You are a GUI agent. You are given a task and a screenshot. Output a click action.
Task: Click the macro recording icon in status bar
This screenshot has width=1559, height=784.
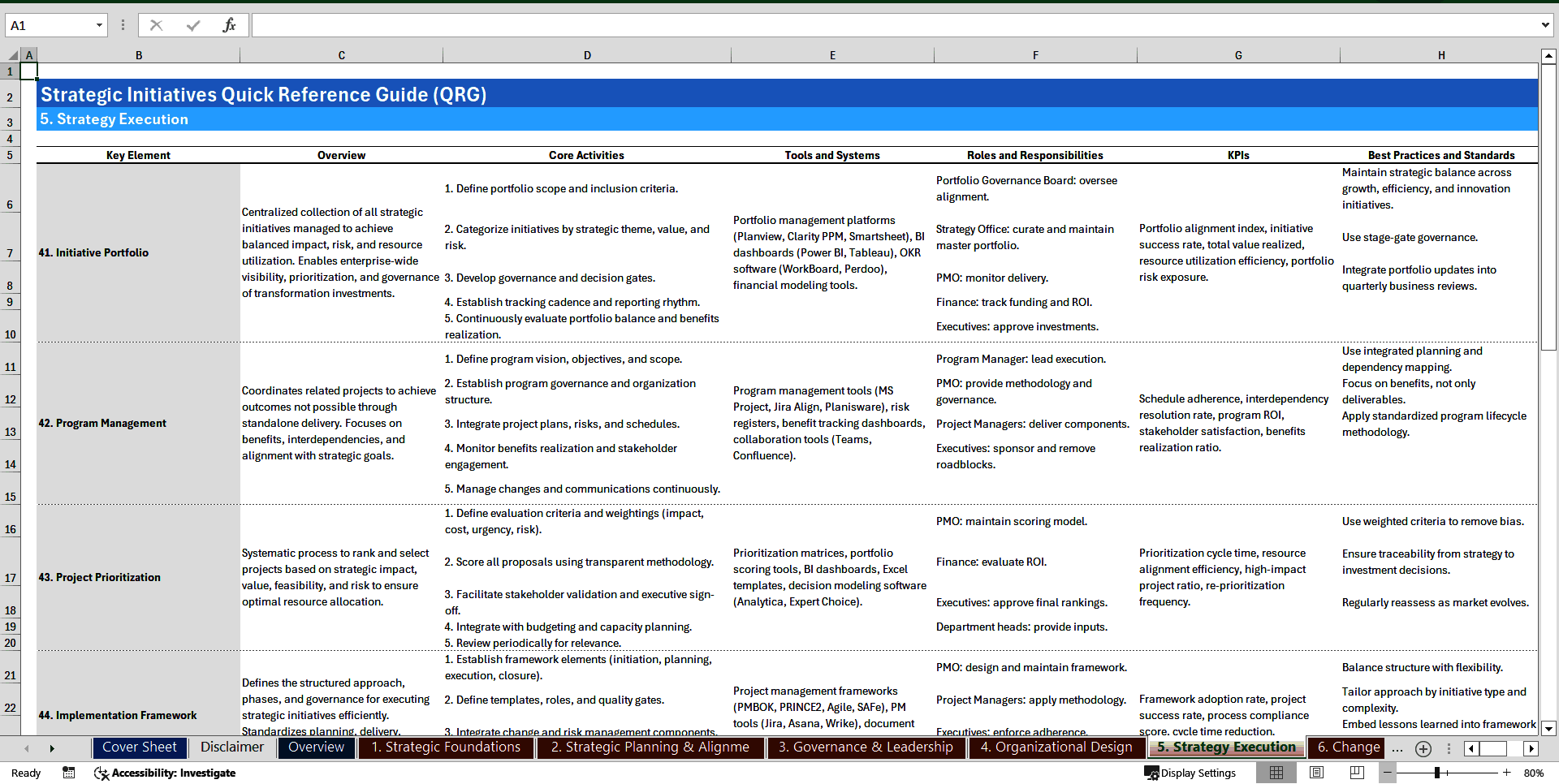tap(68, 773)
